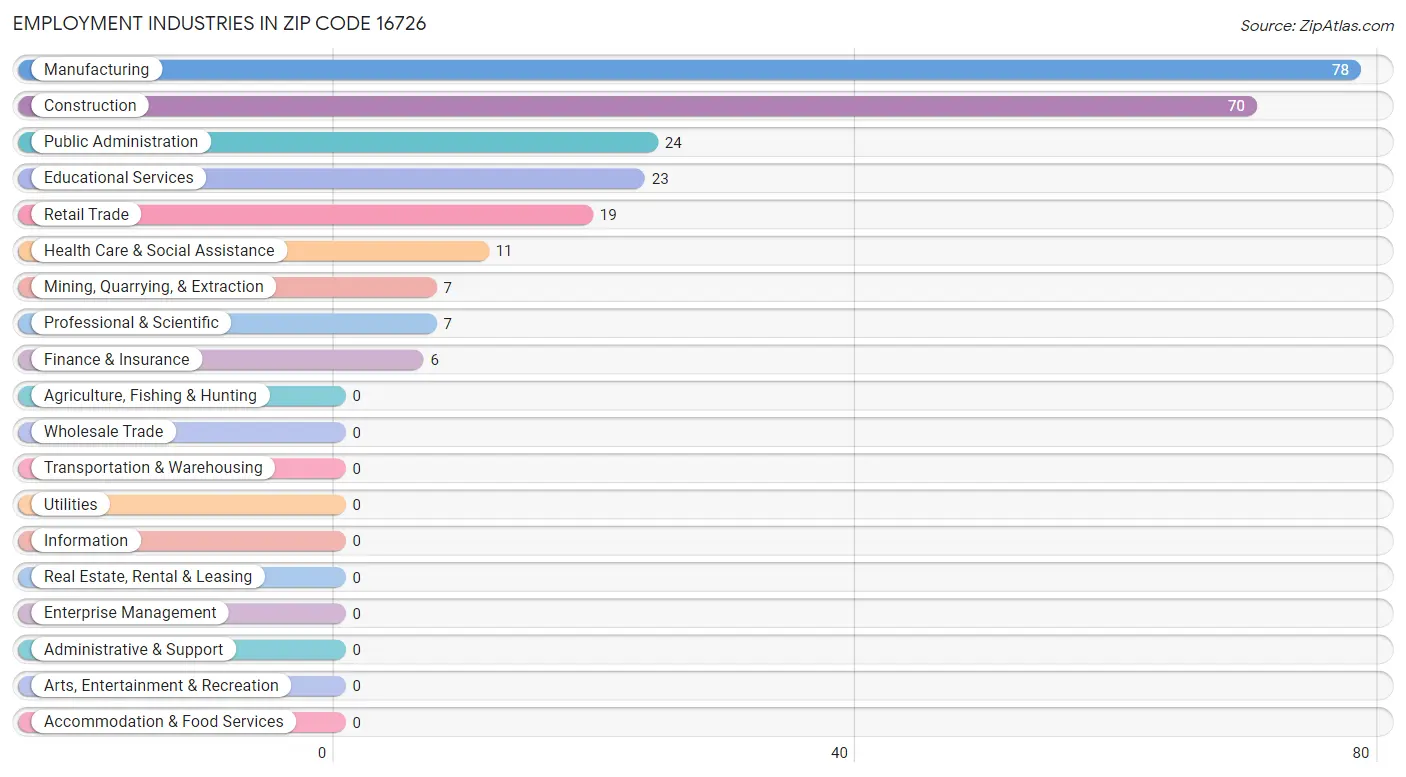Click Real Estate, Rental & Leasing label
The width and height of the screenshot is (1406, 777).
tap(148, 576)
